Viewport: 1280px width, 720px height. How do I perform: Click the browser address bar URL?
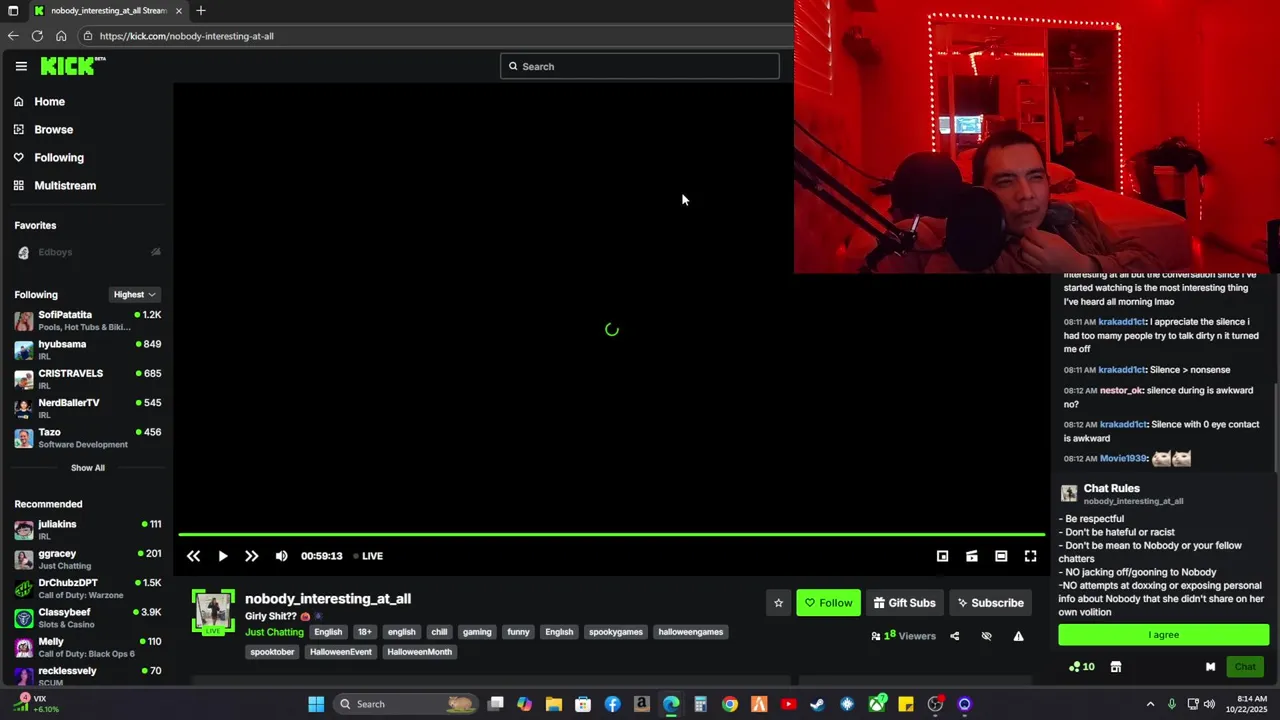187,36
